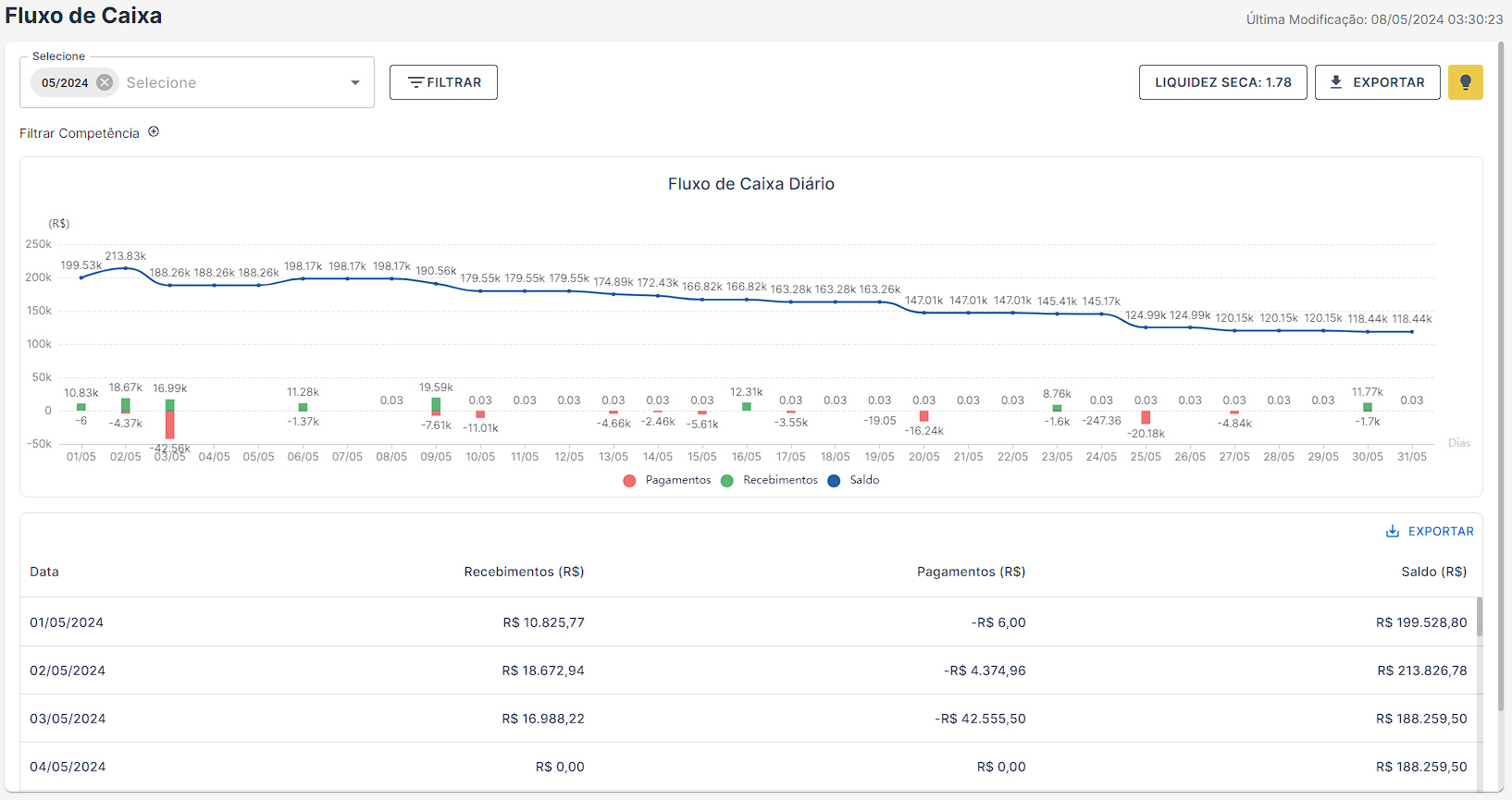Click the table's vertical scrollbar thumb
The image size is (1512, 800).
[1479, 617]
